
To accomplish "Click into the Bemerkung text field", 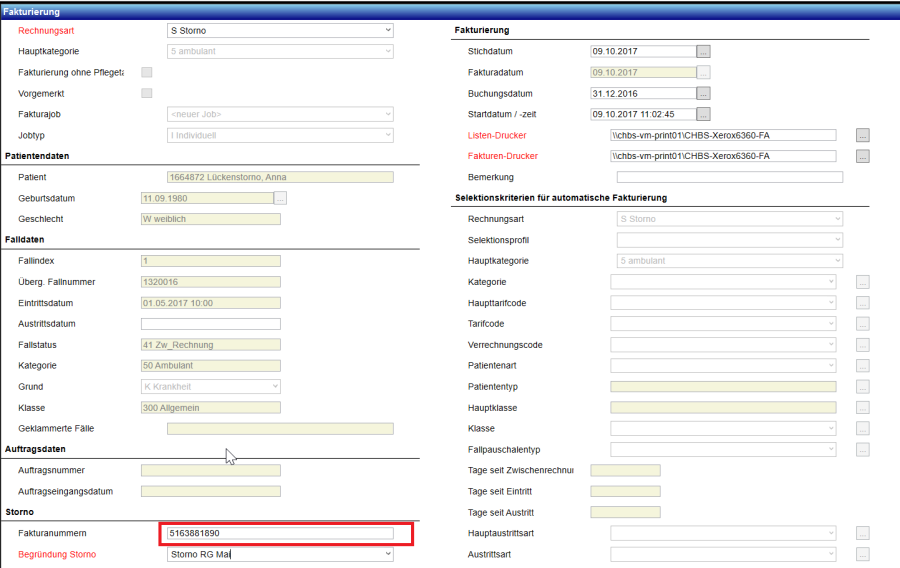I will [x=729, y=177].
